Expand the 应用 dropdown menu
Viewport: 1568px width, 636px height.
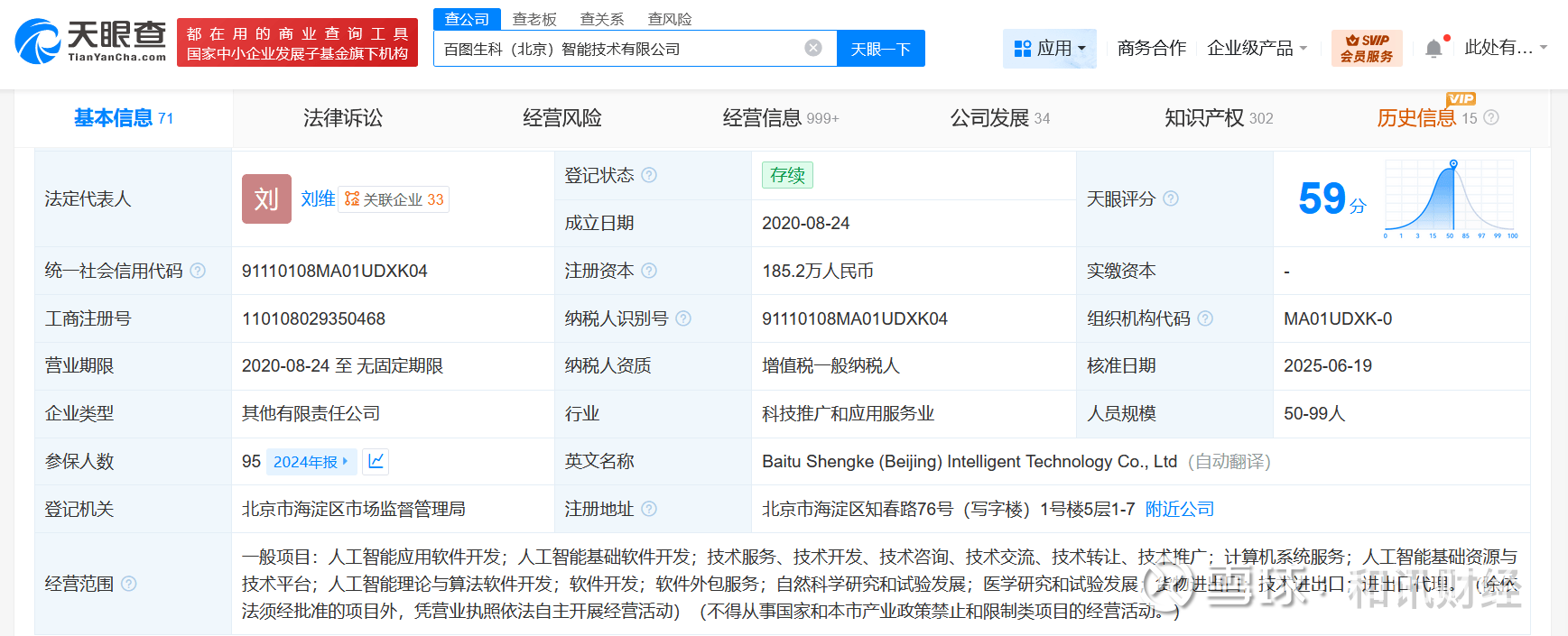click(1049, 49)
